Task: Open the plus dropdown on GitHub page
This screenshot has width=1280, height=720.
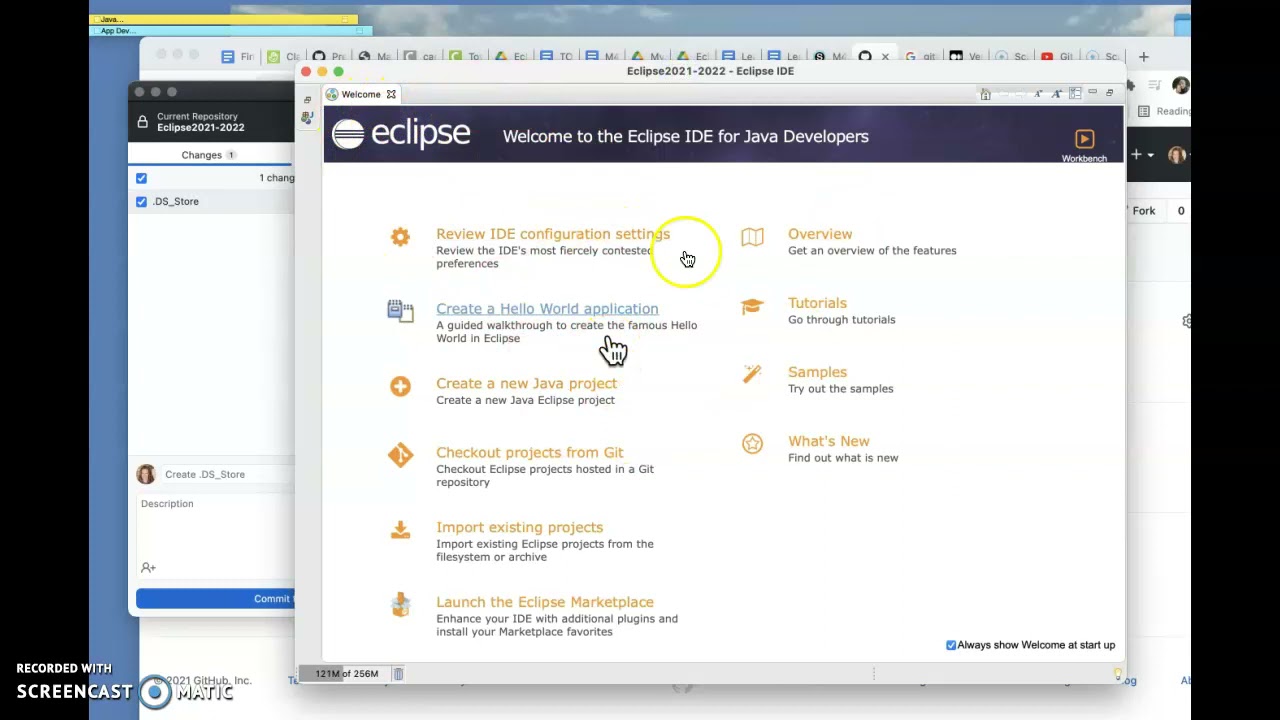Action: (1142, 155)
